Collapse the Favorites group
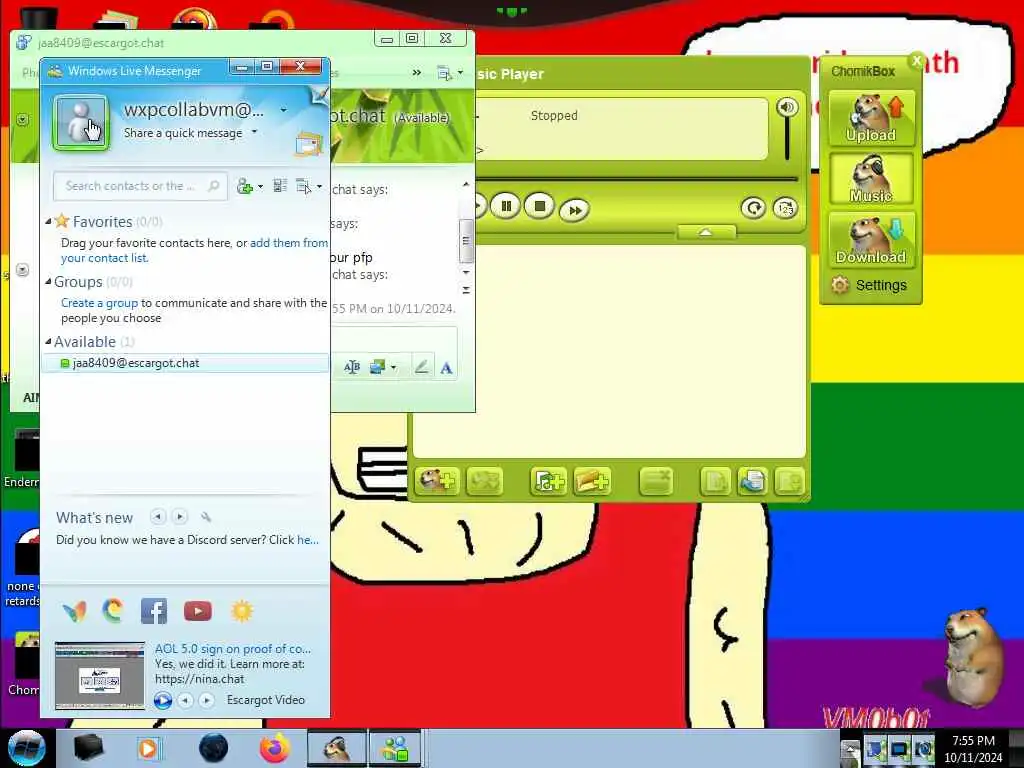Viewport: 1024px width, 768px height. click(x=48, y=221)
